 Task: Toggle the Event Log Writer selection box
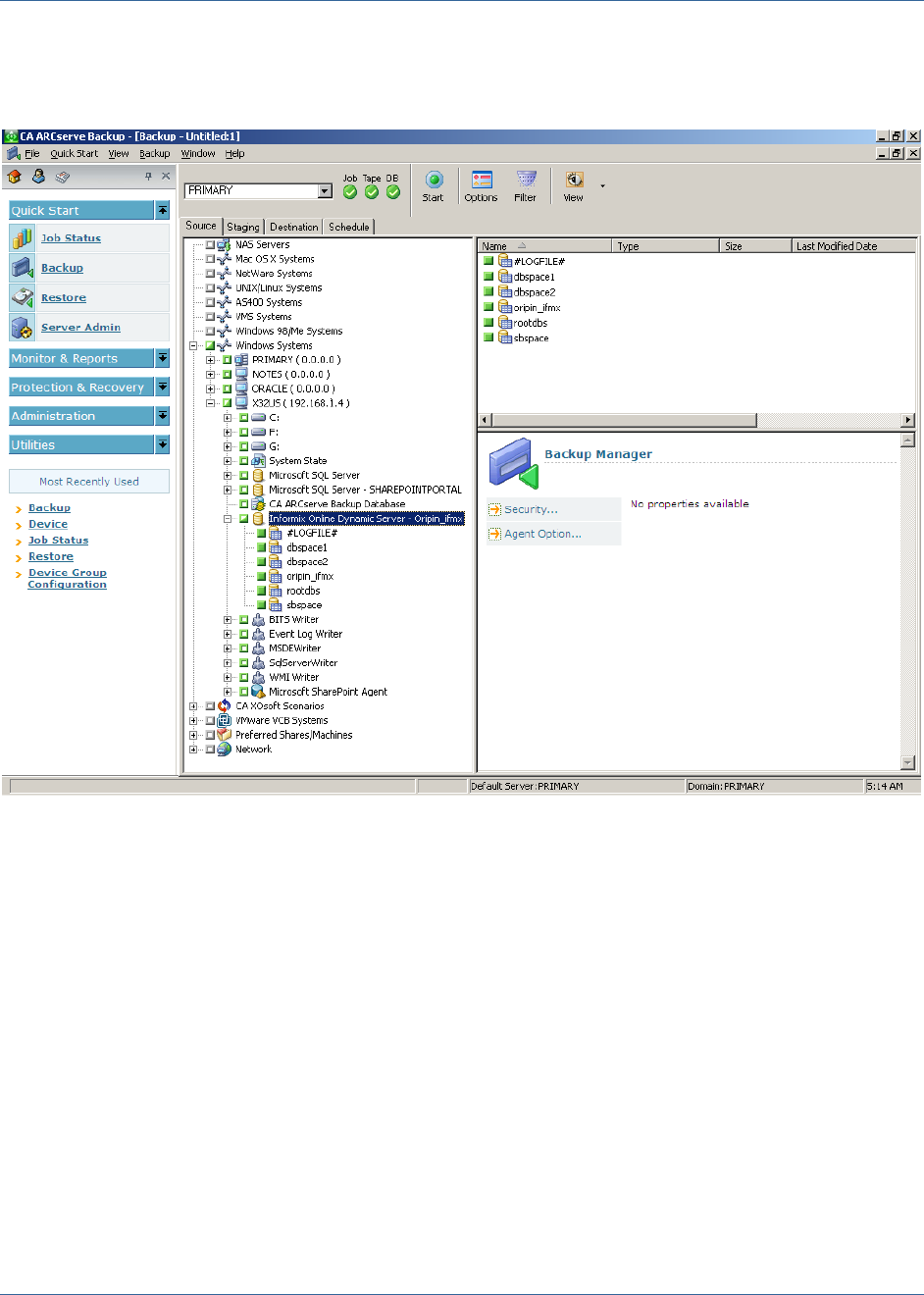(x=243, y=634)
